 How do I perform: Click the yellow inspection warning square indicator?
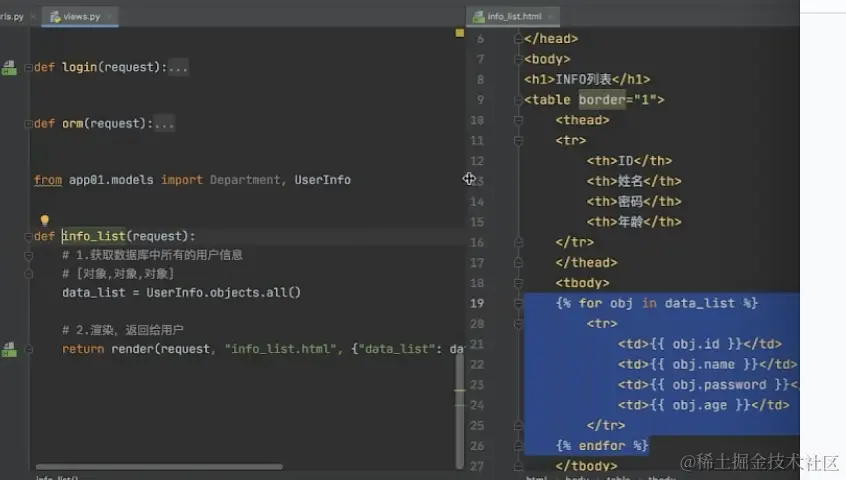tap(460, 33)
